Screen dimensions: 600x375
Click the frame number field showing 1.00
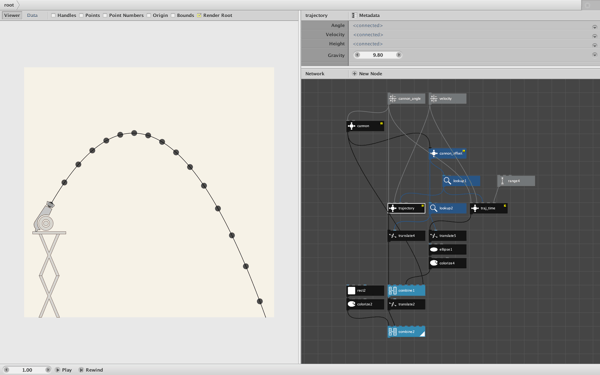point(27,370)
